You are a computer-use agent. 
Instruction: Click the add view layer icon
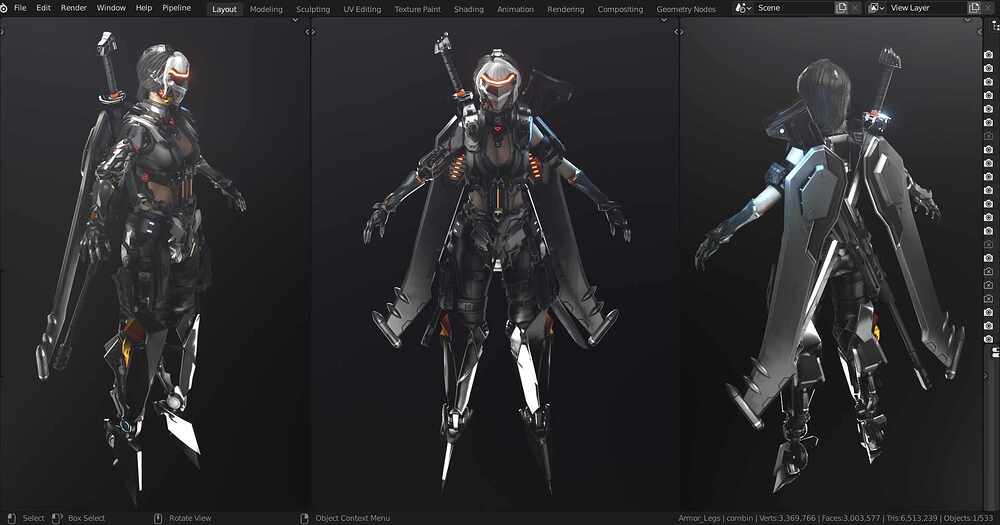click(x=974, y=8)
